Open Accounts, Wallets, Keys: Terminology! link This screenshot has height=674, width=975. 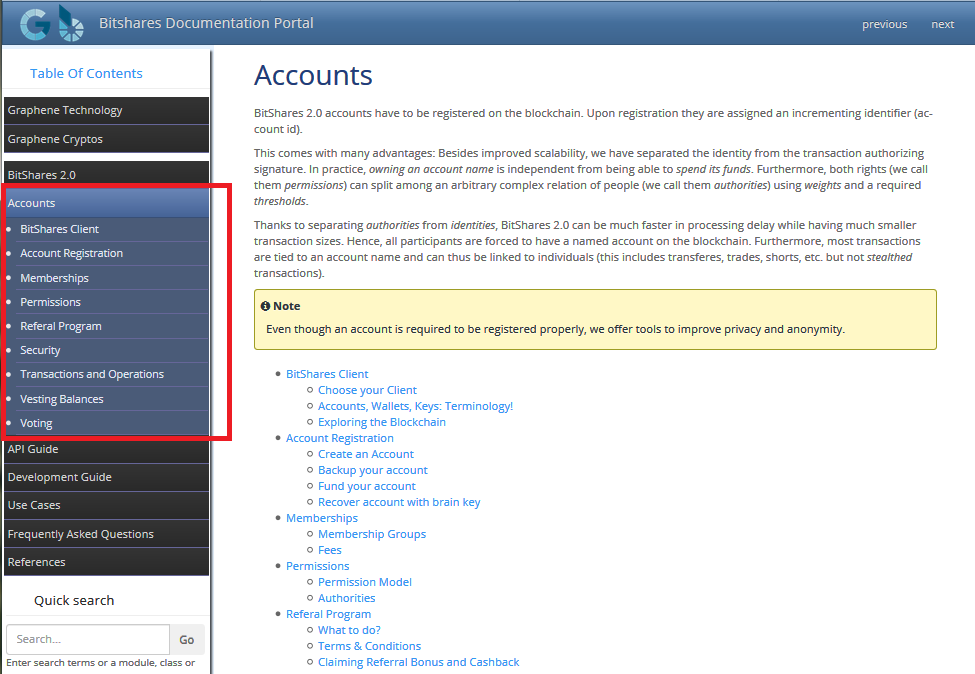pyautogui.click(x=415, y=407)
